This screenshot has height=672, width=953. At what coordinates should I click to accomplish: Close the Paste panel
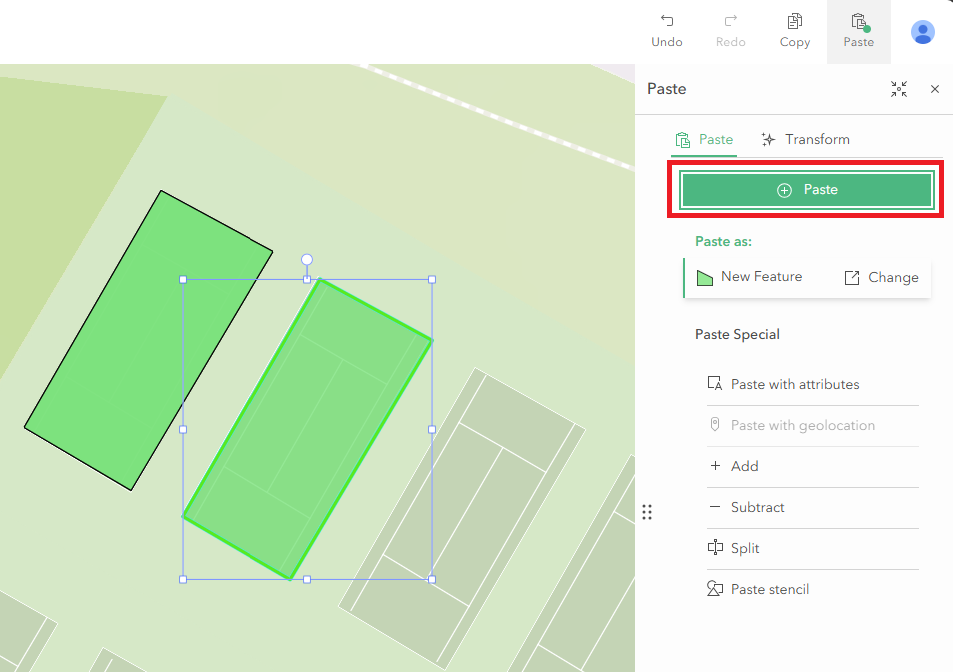coord(934,89)
